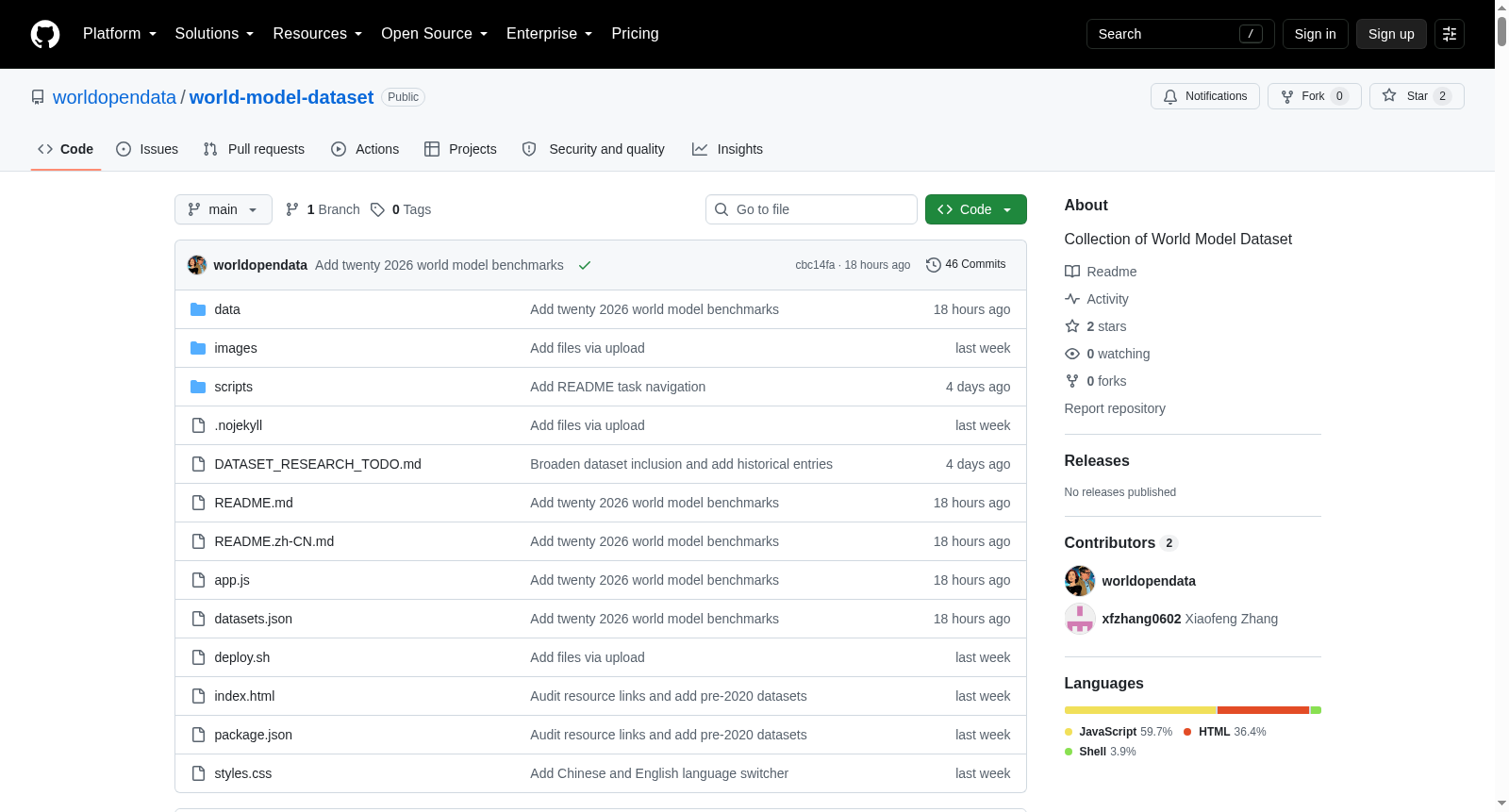Click the Readme book icon in About
Viewport: 1509px width, 812px height.
coord(1072,272)
